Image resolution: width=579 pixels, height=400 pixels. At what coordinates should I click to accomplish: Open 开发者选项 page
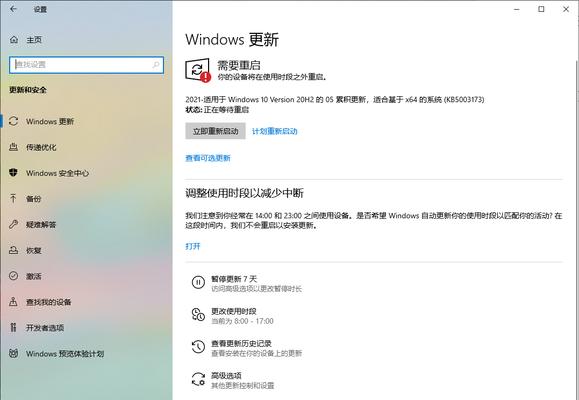(x=86, y=328)
